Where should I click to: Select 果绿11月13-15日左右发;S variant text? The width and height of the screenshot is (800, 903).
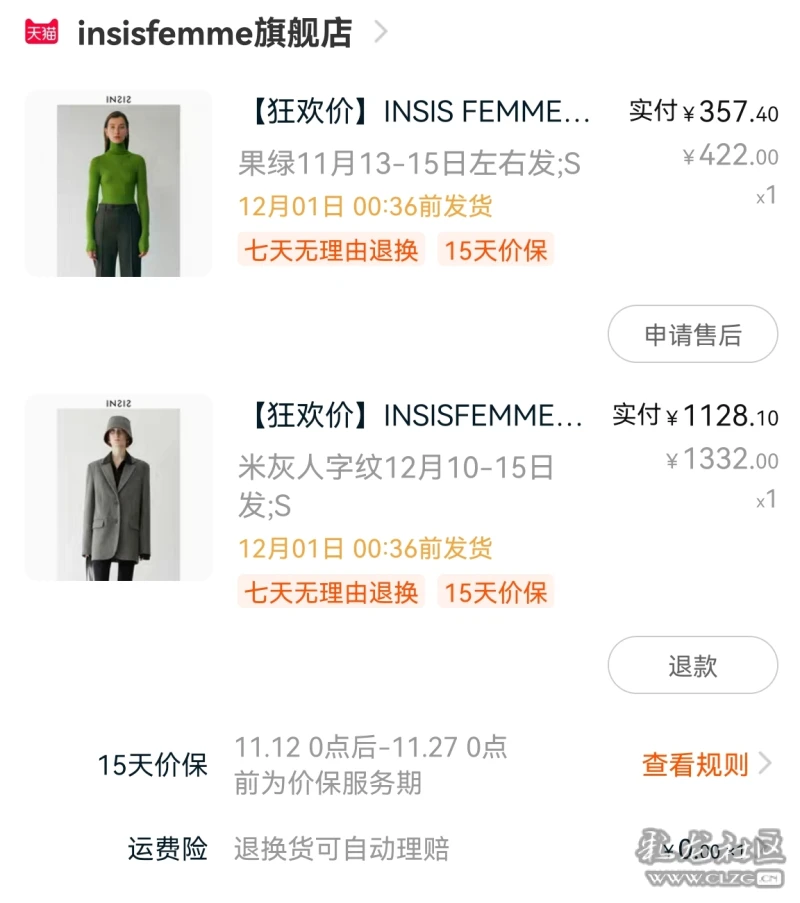click(410, 163)
